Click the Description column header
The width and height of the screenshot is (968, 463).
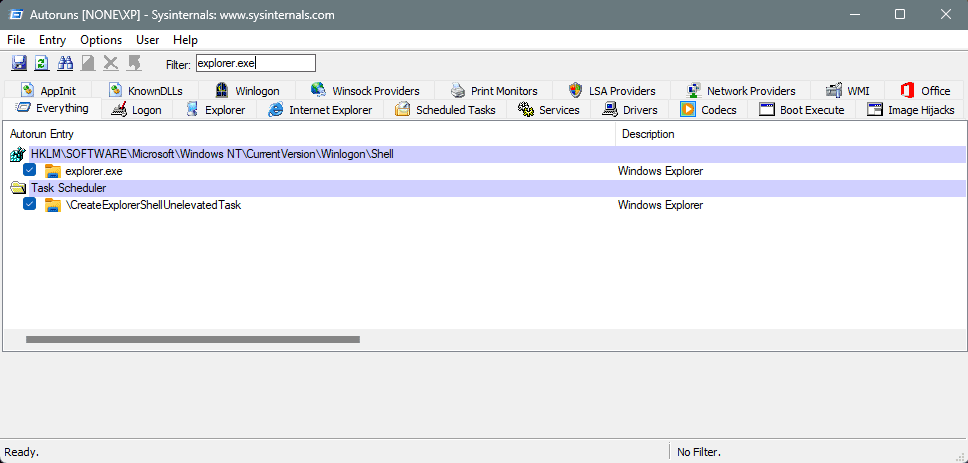pyautogui.click(x=790, y=134)
